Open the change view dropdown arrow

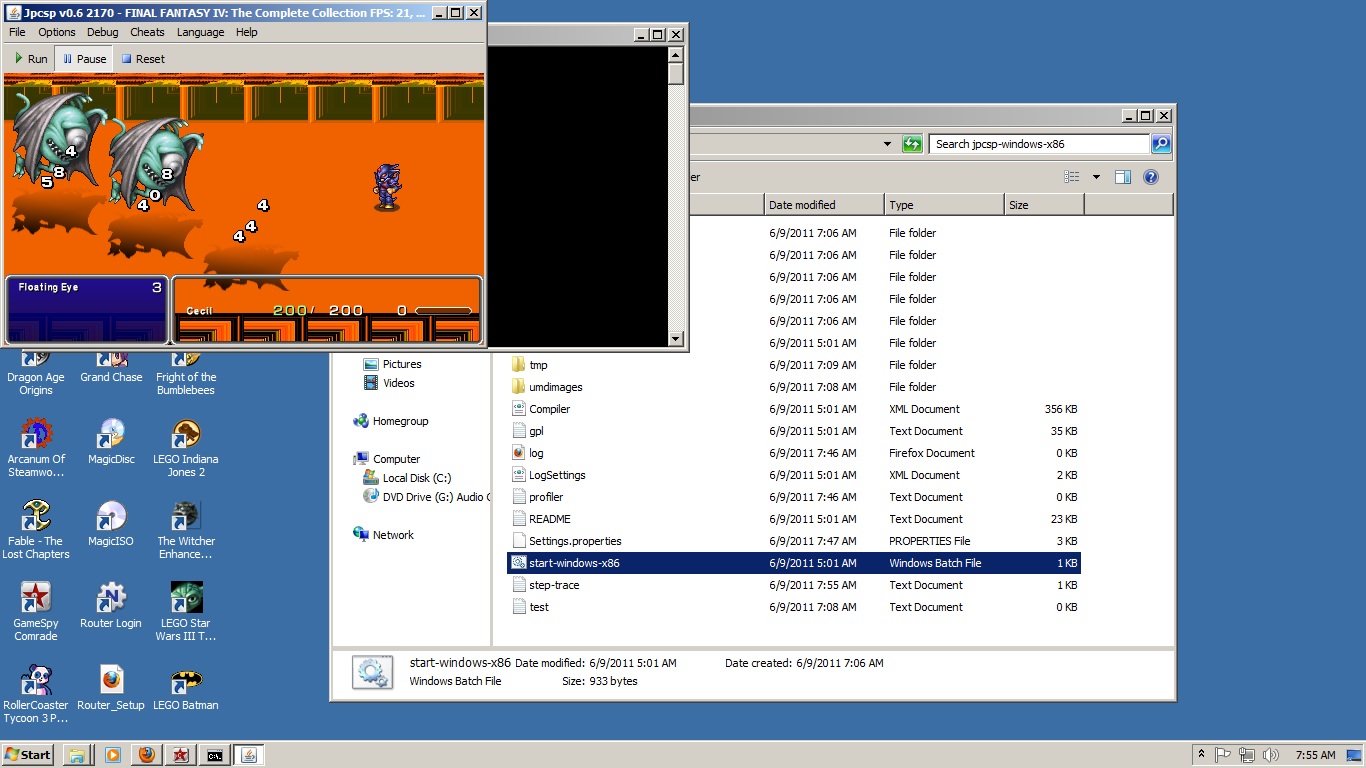point(1096,177)
